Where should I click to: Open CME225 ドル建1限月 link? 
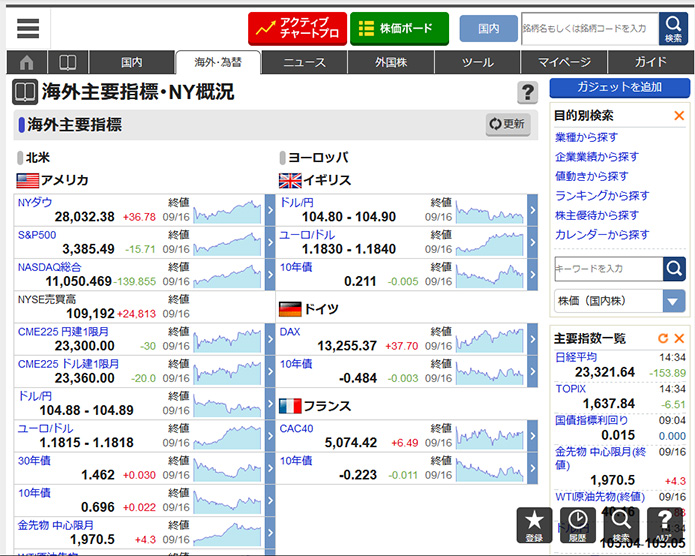(68, 364)
